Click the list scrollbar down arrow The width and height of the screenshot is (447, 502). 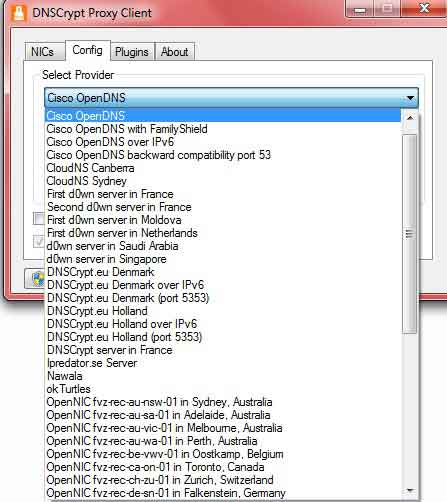point(410,491)
